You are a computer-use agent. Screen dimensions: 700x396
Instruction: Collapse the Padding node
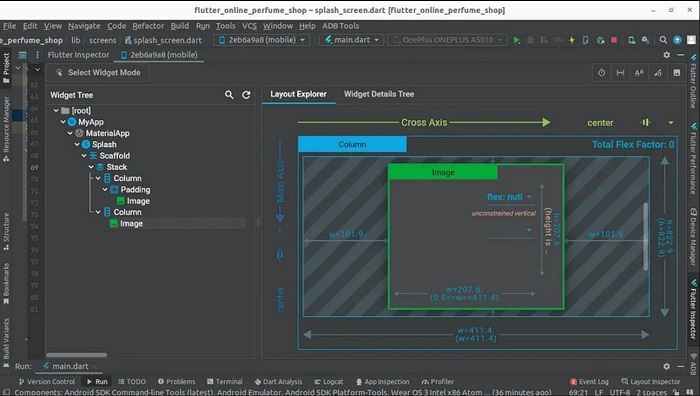[x=105, y=190]
